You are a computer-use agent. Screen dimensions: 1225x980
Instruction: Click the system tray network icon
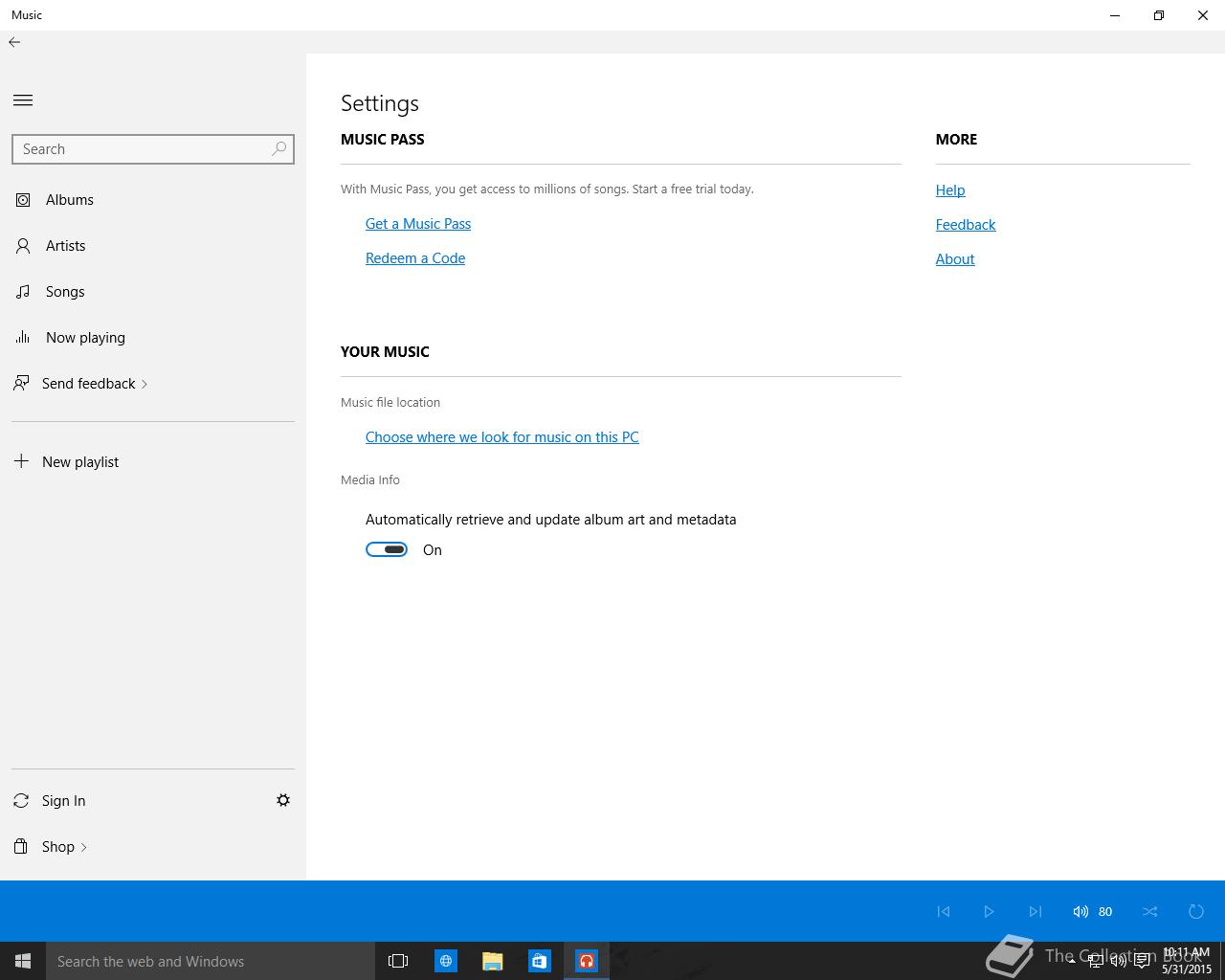1096,961
